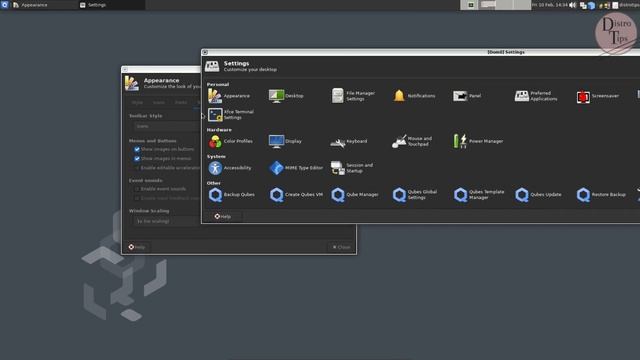This screenshot has width=640, height=360.
Task: Select Settings task in top panel
Action: [111, 5]
